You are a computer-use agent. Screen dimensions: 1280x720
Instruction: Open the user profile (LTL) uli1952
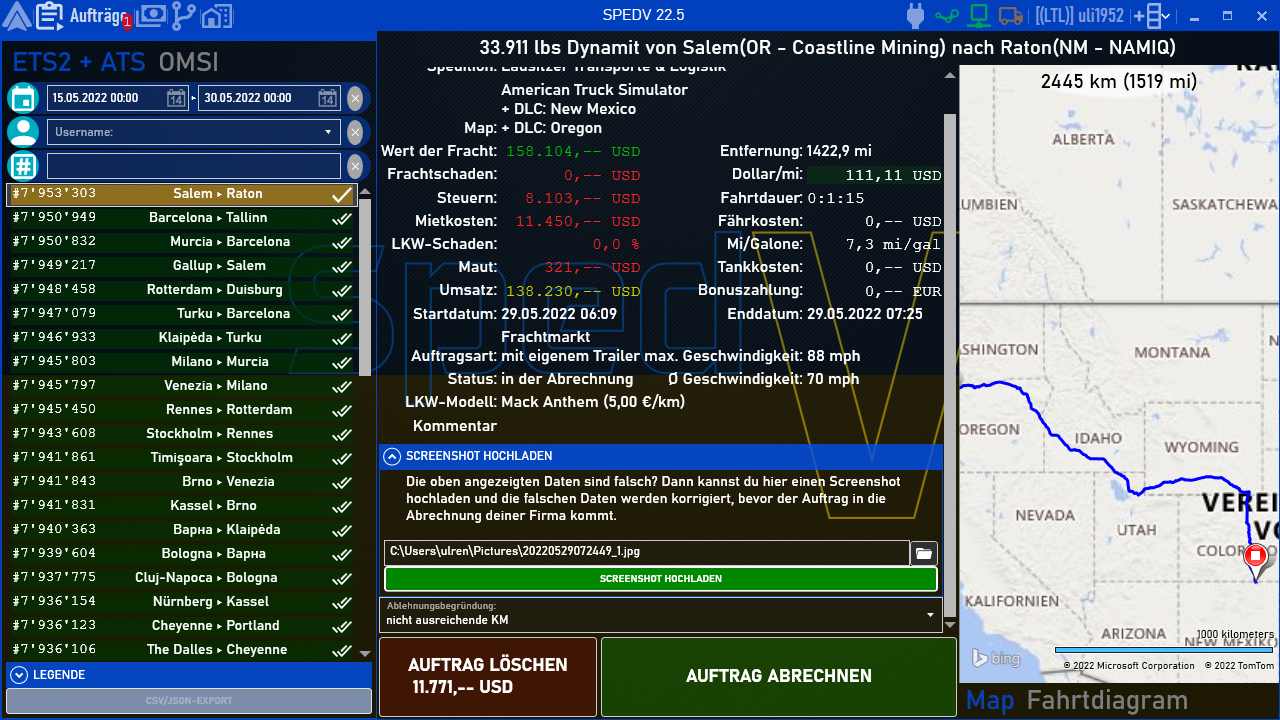click(x=1079, y=16)
